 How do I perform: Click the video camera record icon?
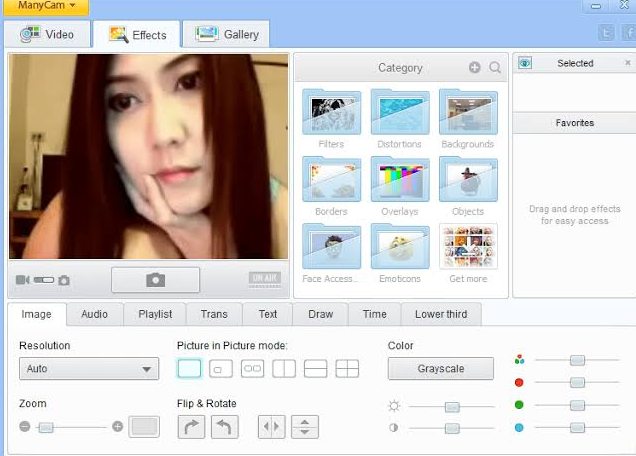pos(23,280)
